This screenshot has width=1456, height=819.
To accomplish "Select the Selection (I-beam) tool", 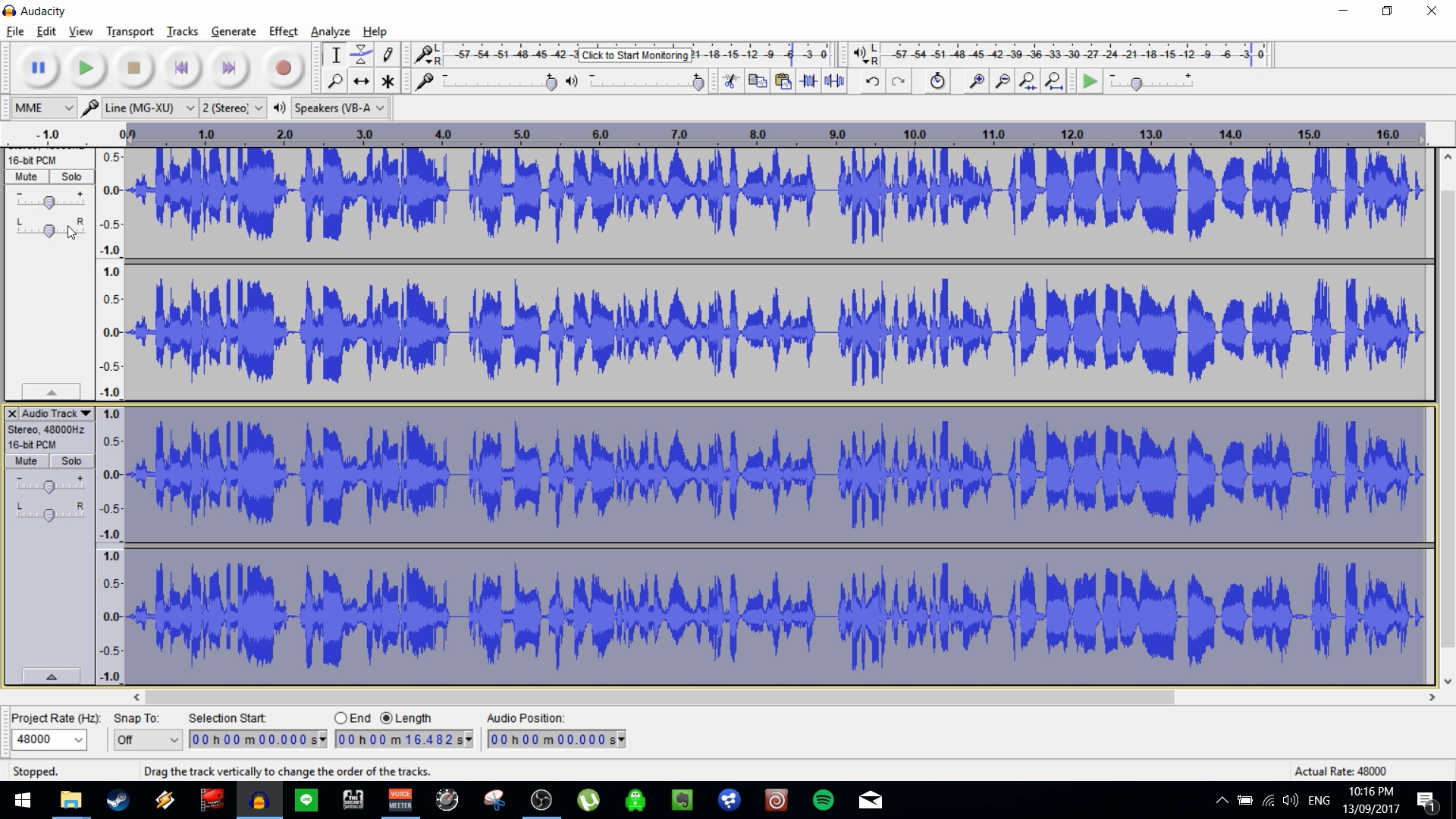I will pyautogui.click(x=335, y=55).
